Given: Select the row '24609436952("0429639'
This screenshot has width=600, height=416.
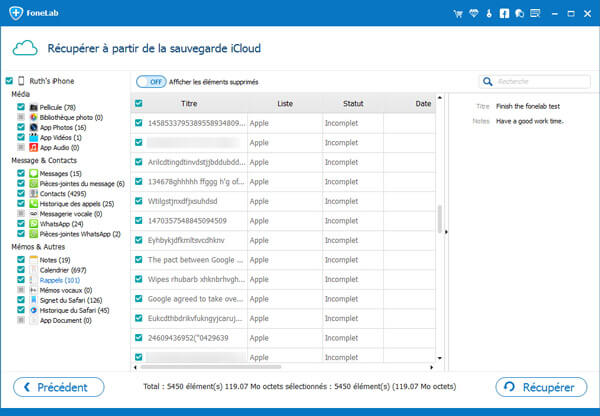Looking at the screenshot, I should click(283, 338).
